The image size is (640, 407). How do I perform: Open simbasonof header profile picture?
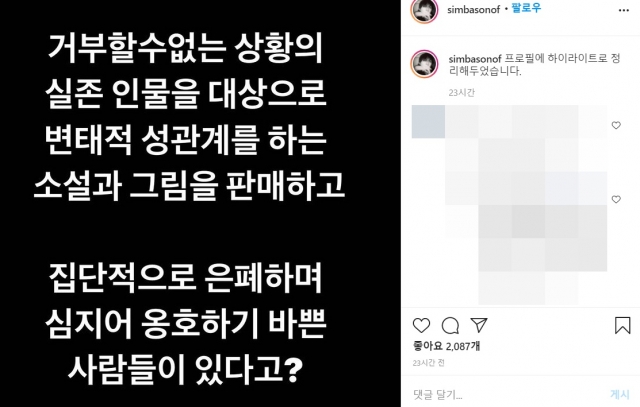point(424,10)
